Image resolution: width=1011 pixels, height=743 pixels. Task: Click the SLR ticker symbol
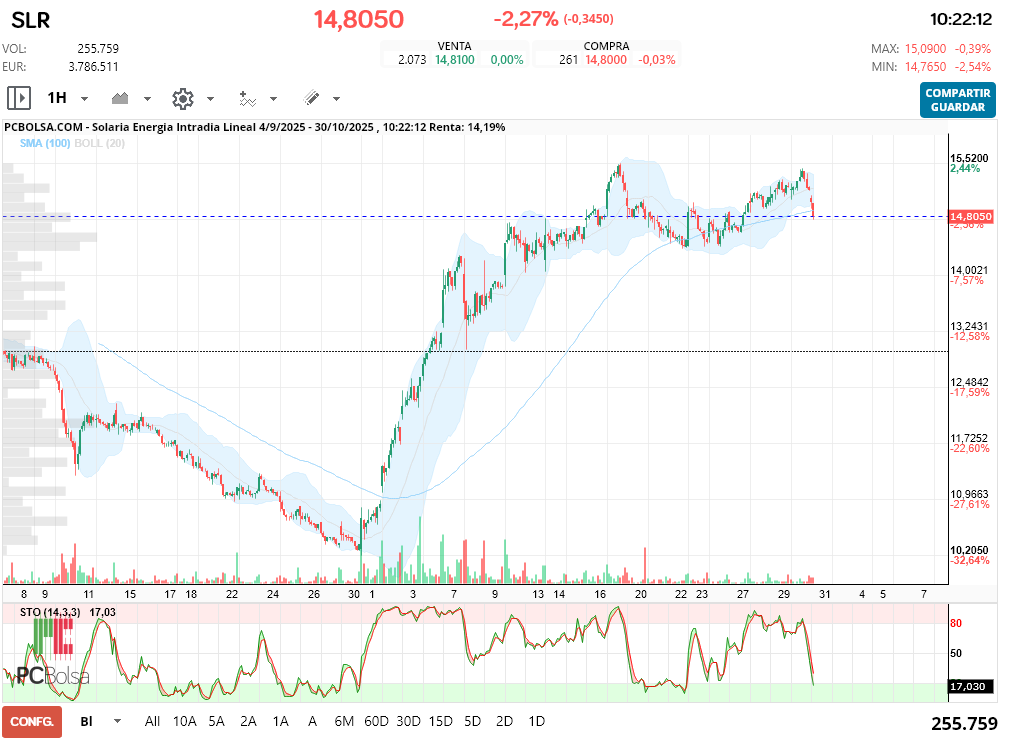(x=31, y=21)
